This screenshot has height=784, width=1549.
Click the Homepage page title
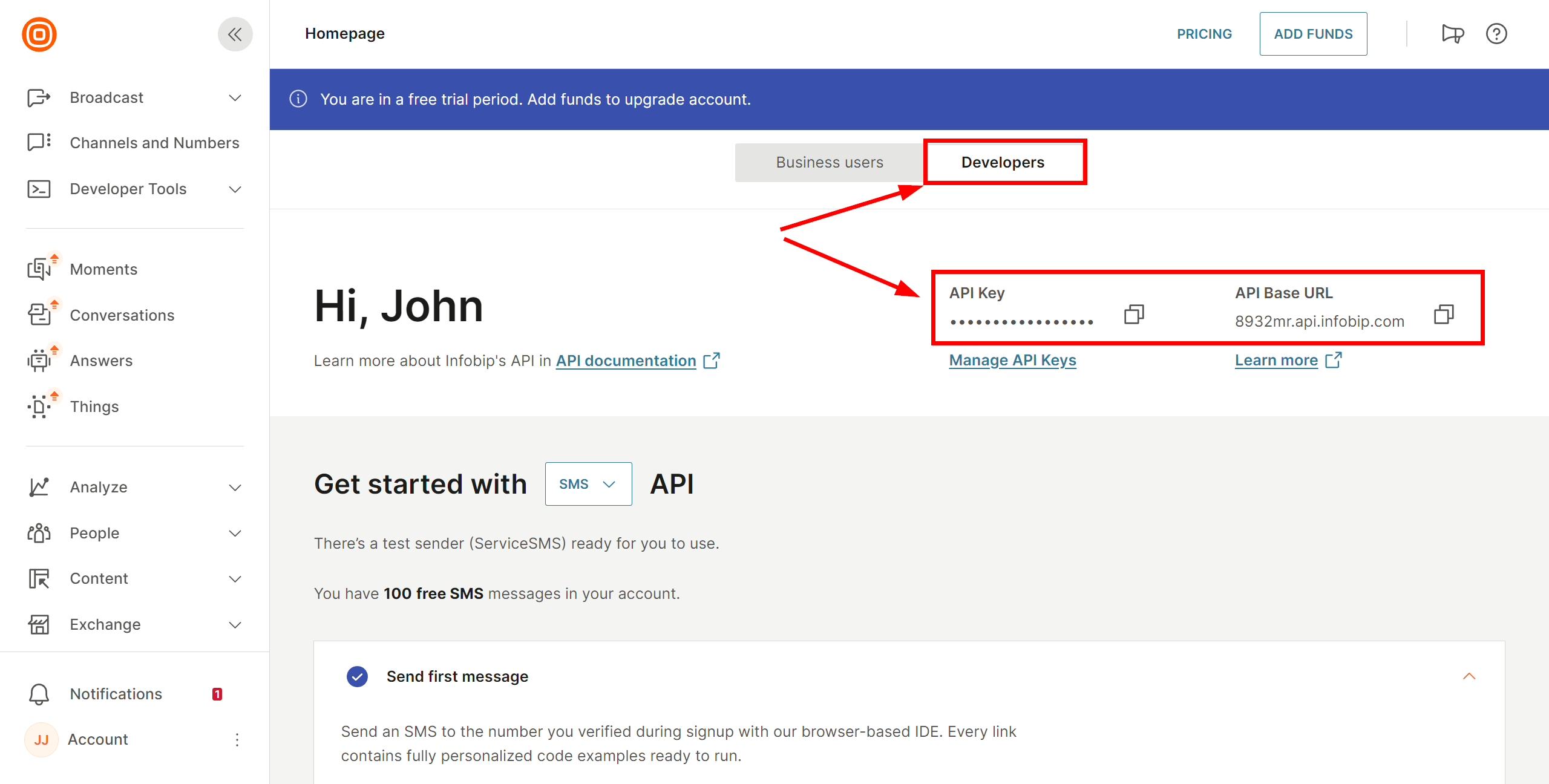point(345,33)
